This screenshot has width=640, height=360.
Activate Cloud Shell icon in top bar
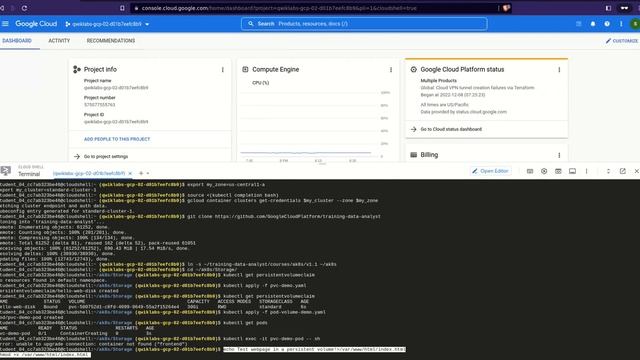pos(578,24)
